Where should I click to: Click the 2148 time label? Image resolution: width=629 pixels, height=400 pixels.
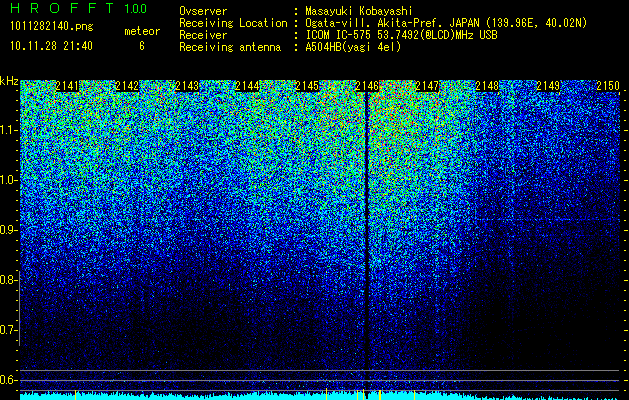coord(487,86)
